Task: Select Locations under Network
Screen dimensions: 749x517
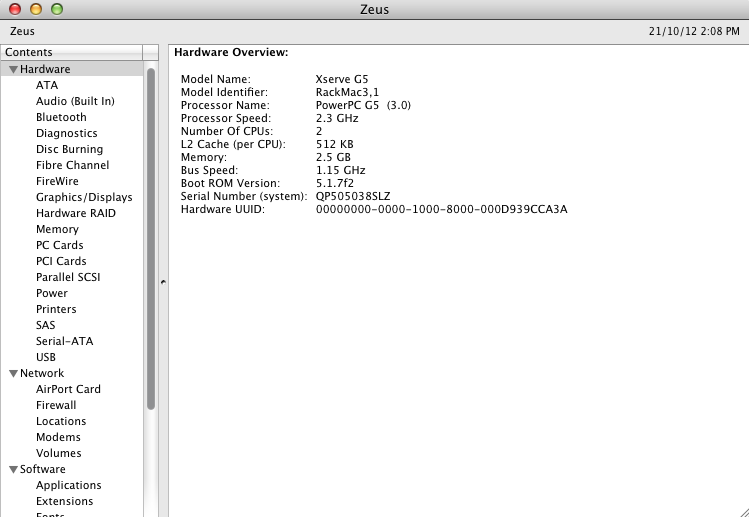Action: [x=61, y=421]
